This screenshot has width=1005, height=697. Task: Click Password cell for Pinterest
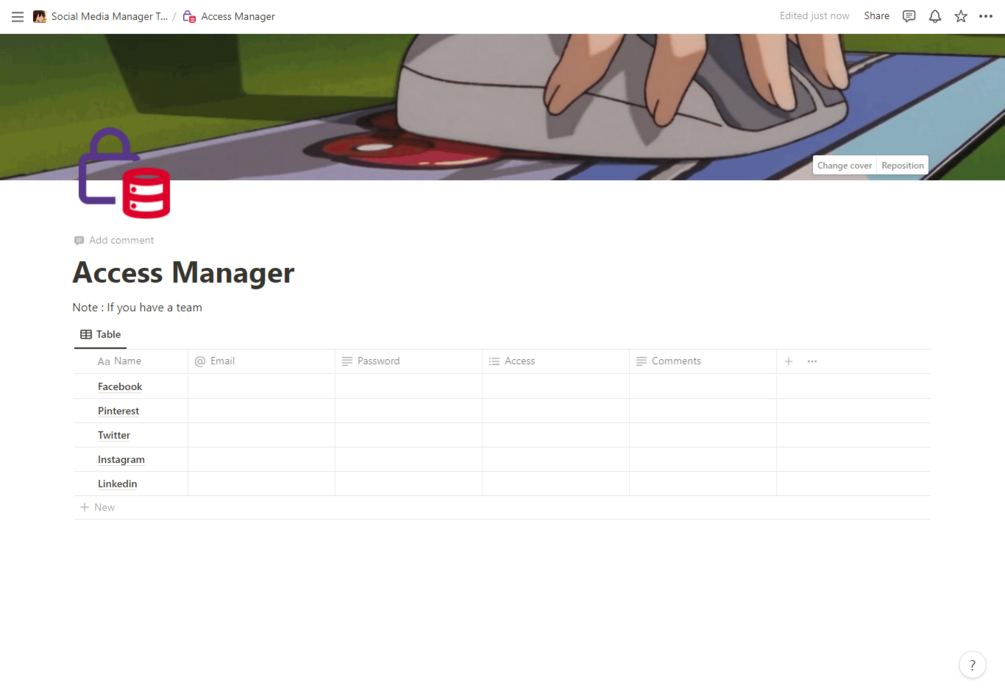(x=409, y=411)
